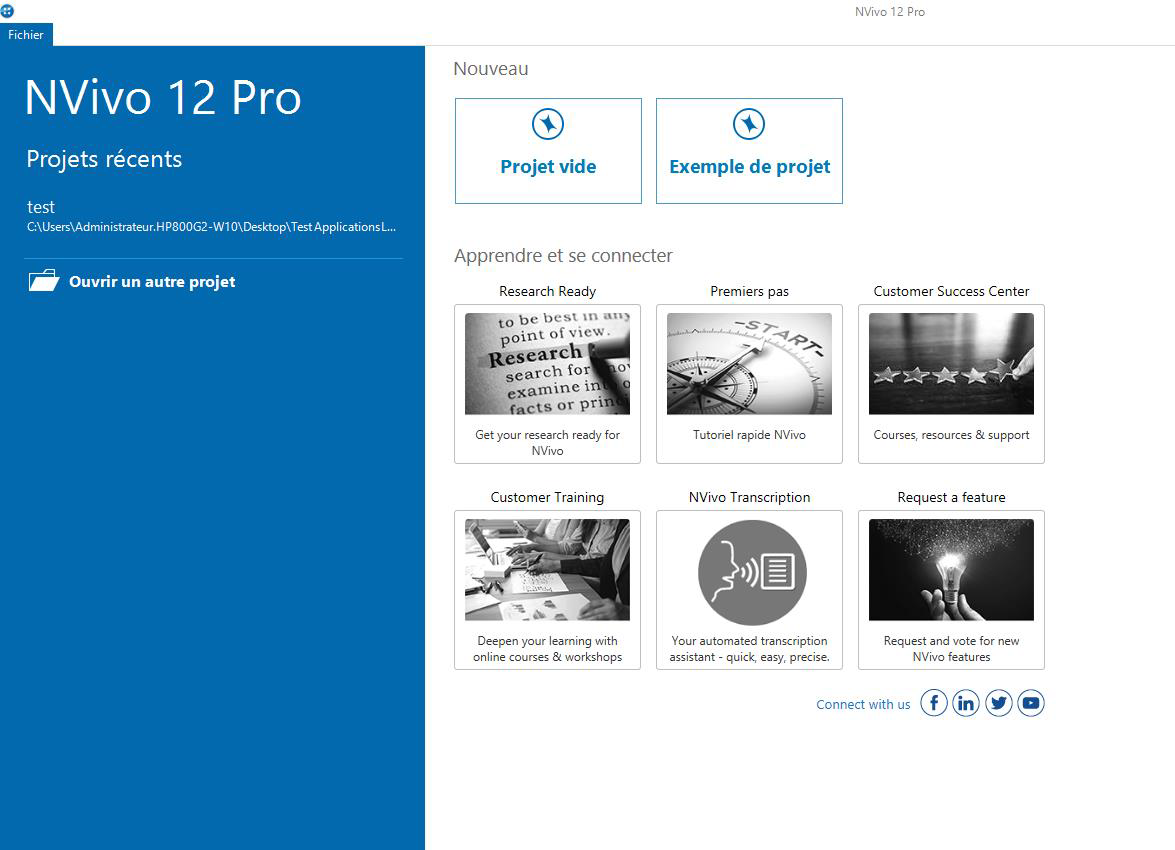Click the Facebook icon
The height and width of the screenshot is (850, 1175).
[x=933, y=703]
